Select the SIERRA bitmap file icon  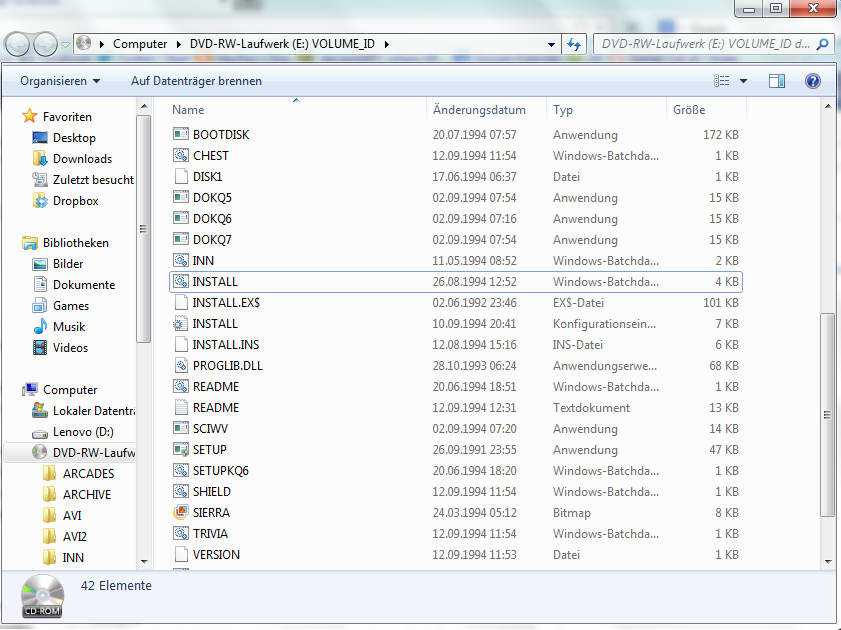[x=180, y=512]
